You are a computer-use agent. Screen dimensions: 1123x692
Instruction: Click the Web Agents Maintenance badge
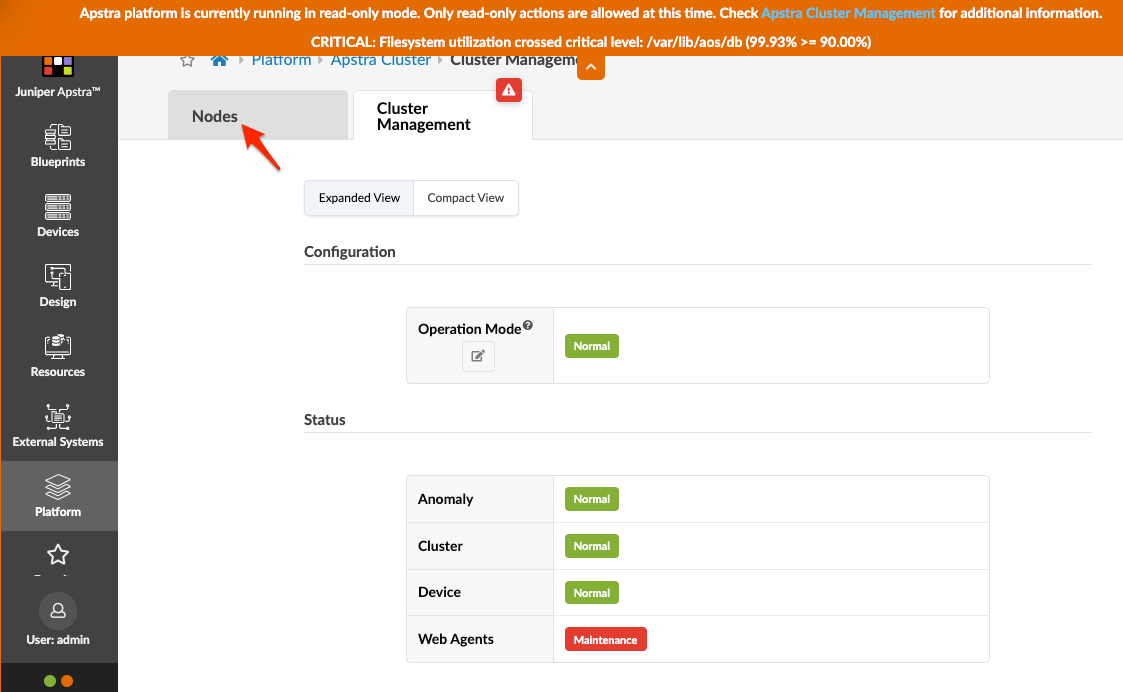605,640
